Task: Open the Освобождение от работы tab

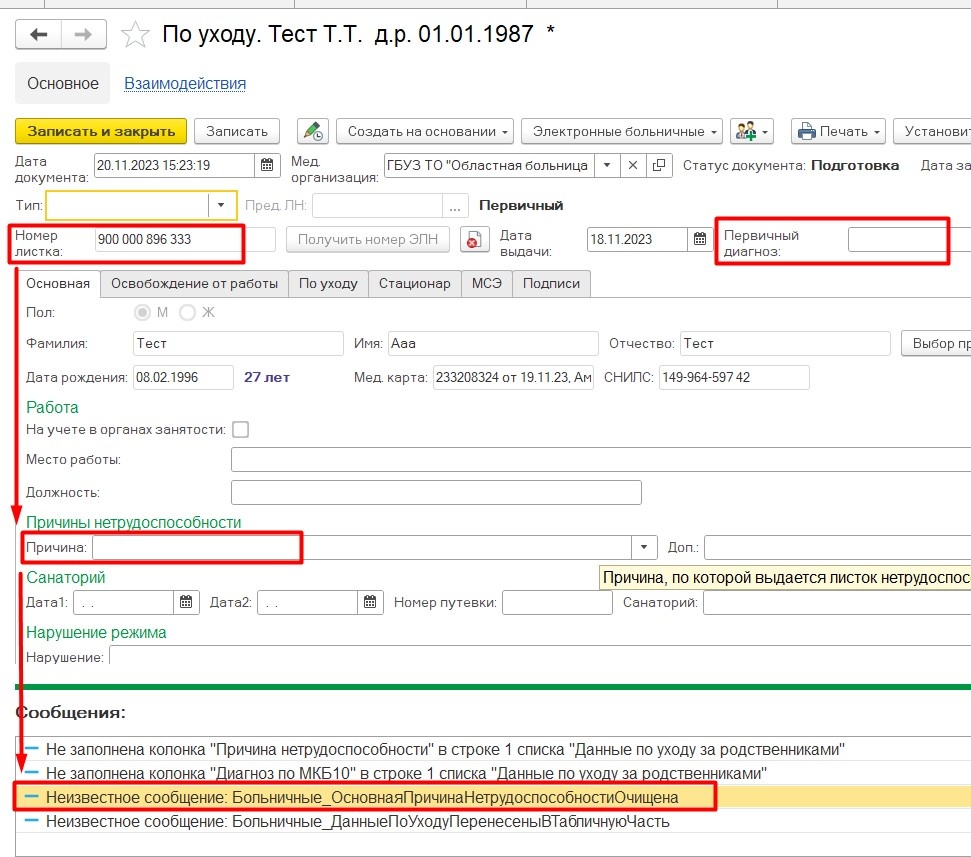Action: 194,283
